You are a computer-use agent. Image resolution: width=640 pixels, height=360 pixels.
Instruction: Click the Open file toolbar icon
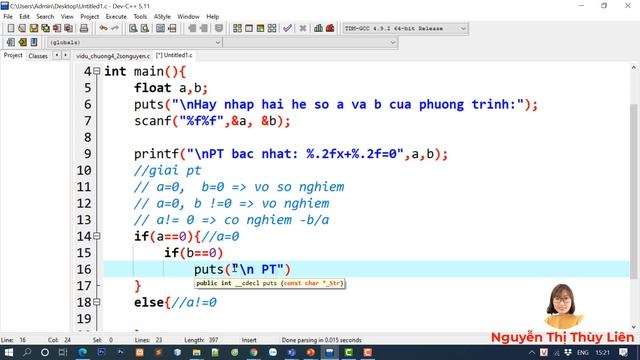[22, 28]
